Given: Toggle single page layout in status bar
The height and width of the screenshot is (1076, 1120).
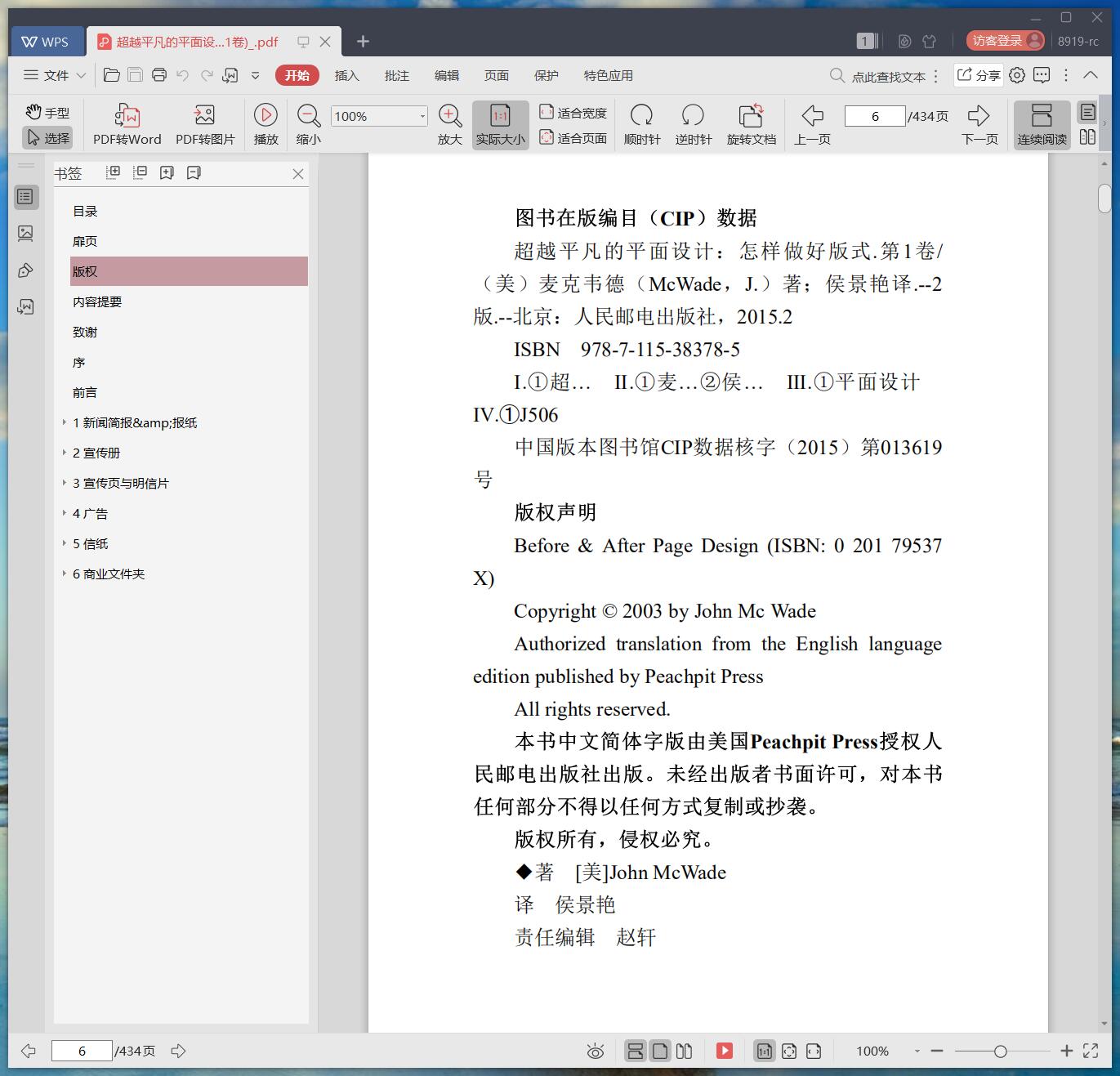Looking at the screenshot, I should tap(661, 1051).
